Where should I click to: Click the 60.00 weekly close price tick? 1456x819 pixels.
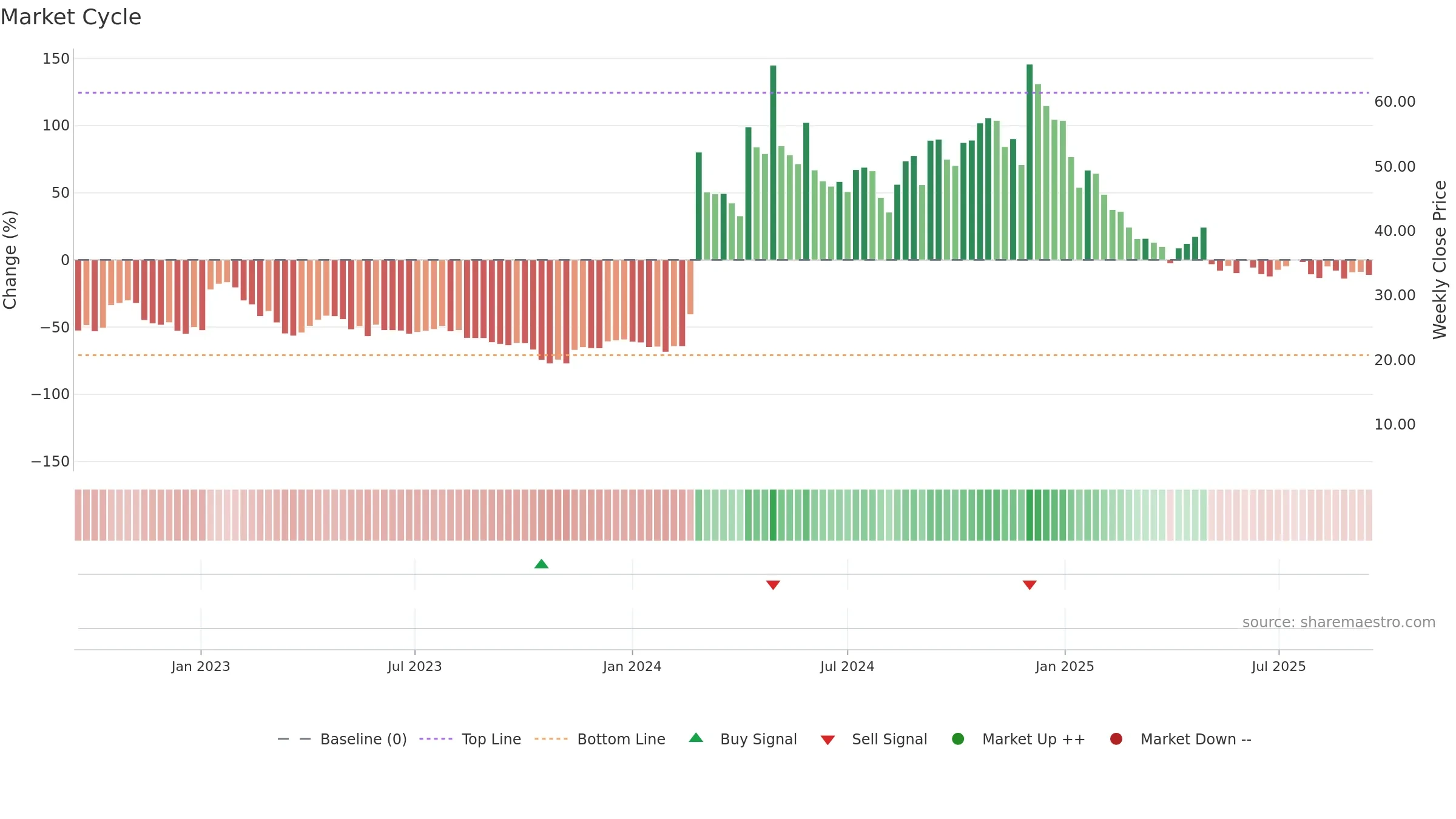coord(1395,102)
